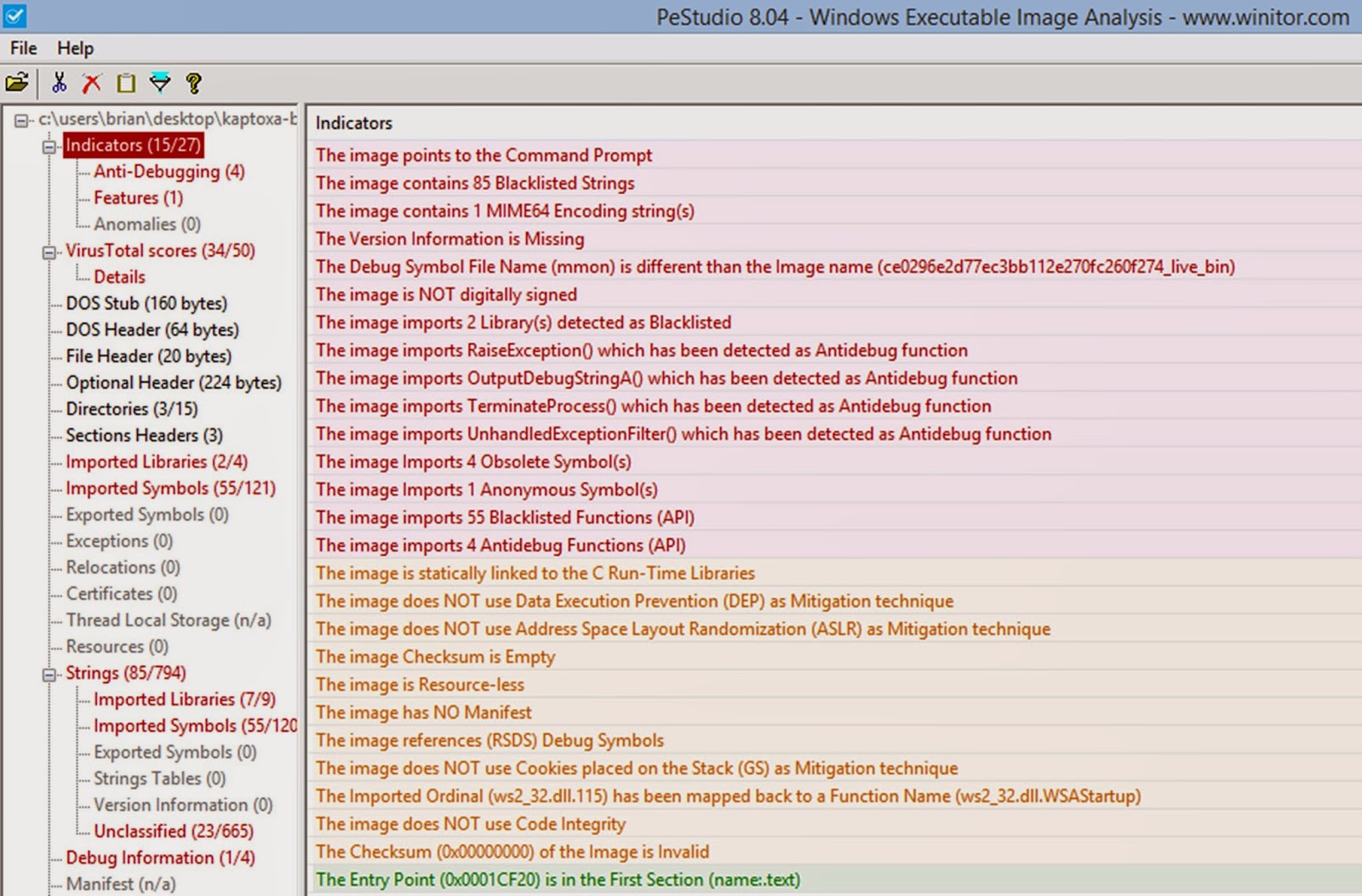Open a file using the folder icon
Viewport: 1362px width, 896px height.
click(15, 83)
